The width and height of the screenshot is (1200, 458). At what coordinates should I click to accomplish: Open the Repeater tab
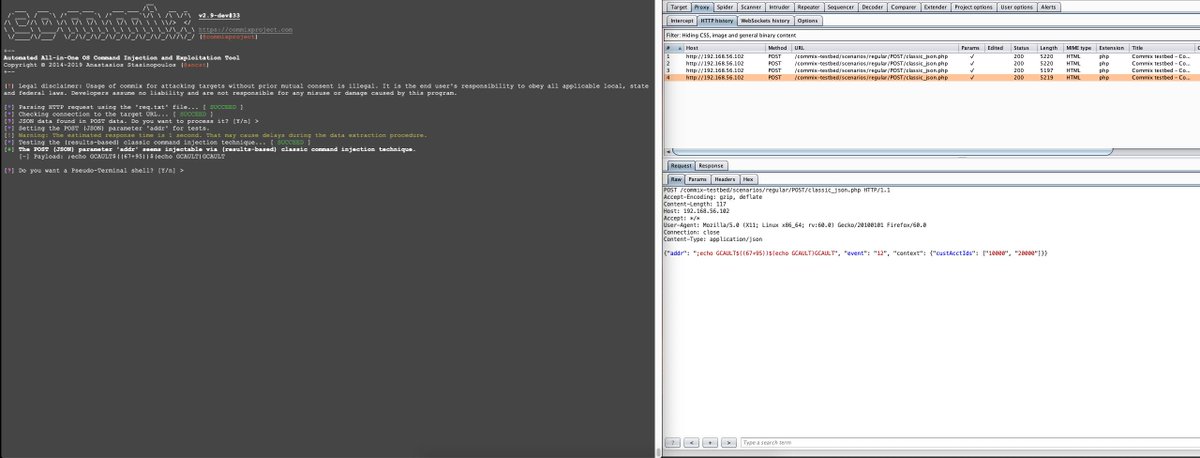click(x=811, y=6)
